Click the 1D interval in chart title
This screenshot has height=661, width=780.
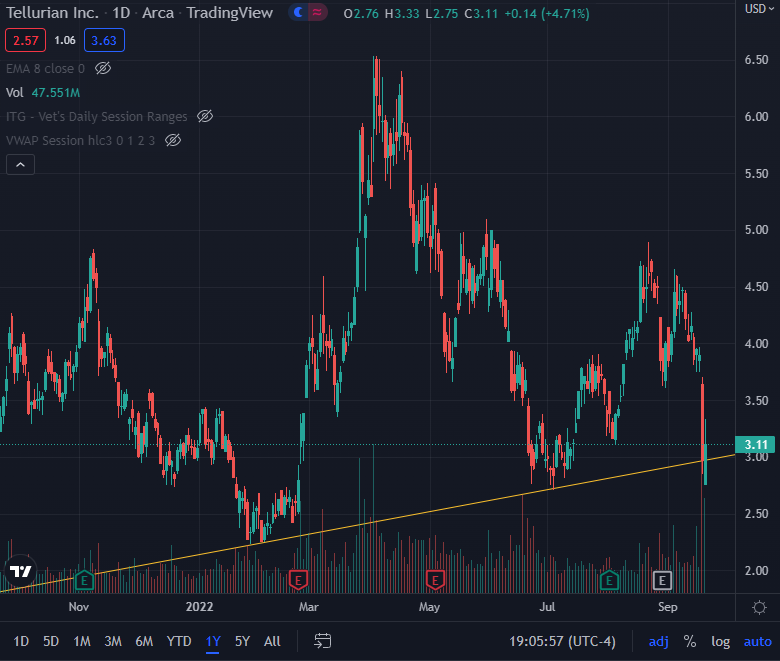121,12
